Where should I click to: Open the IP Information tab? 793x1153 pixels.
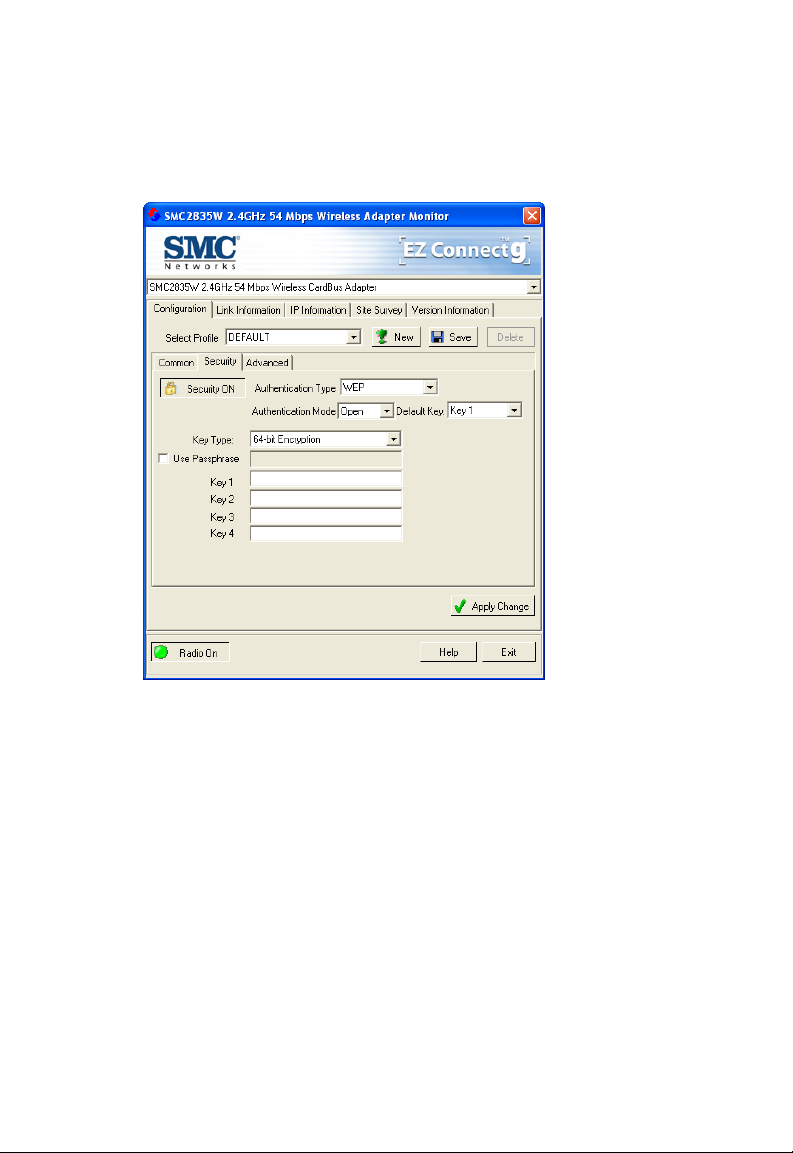pos(318,310)
